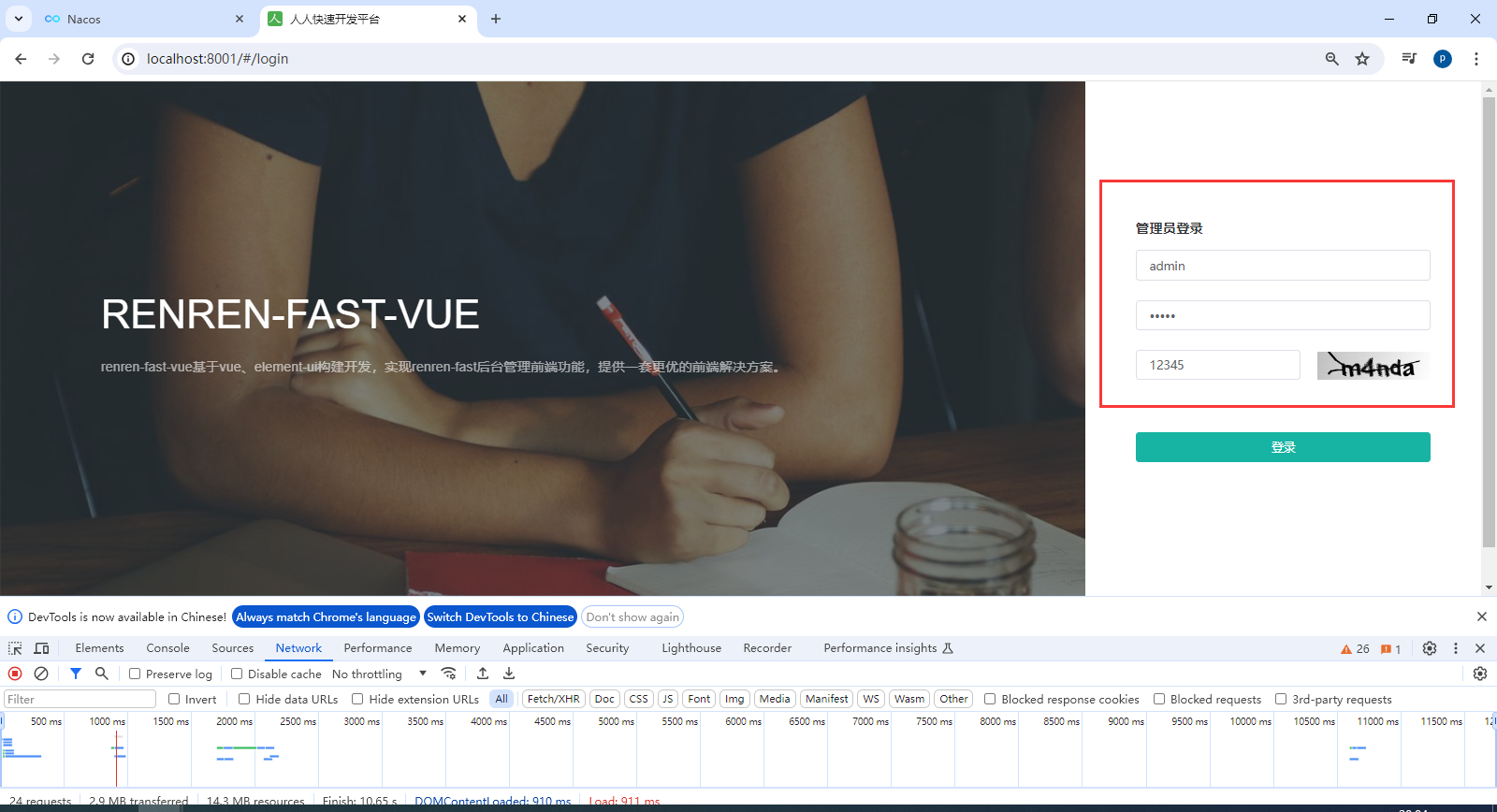Image resolution: width=1497 pixels, height=812 pixels.
Task: Filter requests by WS type
Action: coord(871,699)
